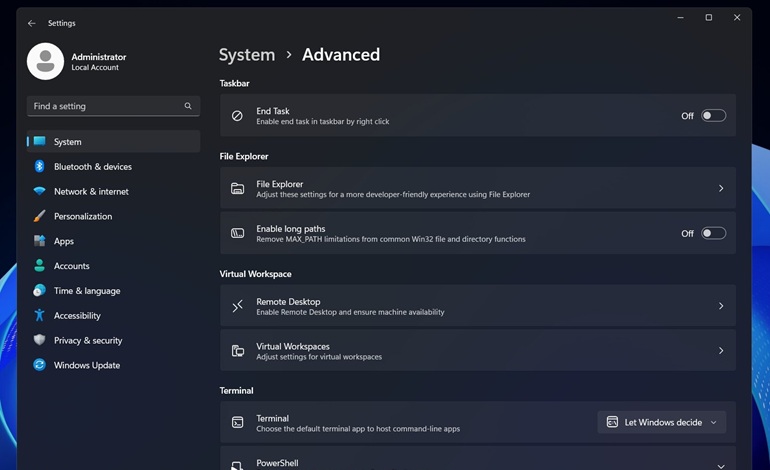
Task: Minimize the Settings window
Action: [x=681, y=18]
